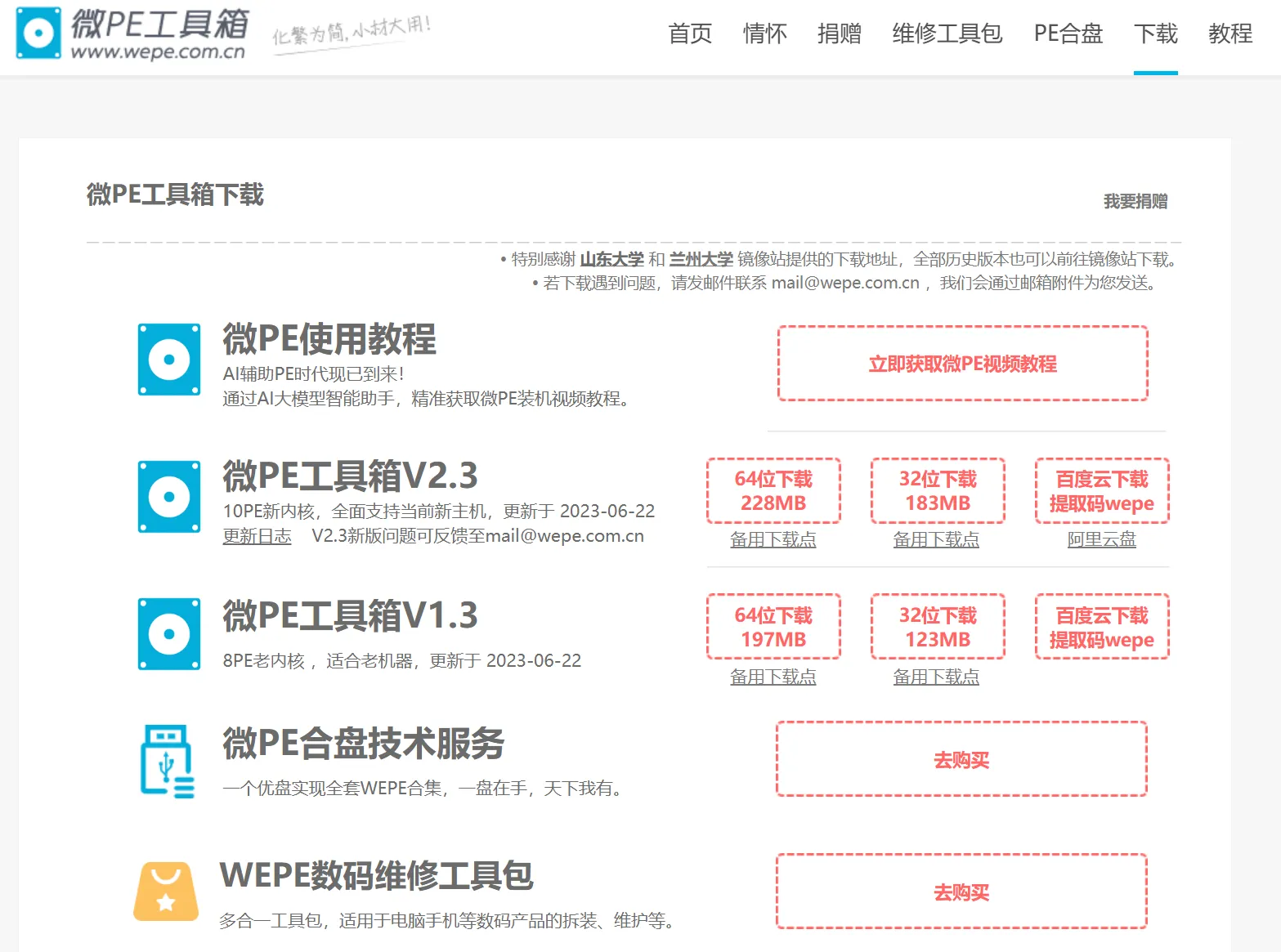Visit the 山东大学 mirror link
This screenshot has height=952, width=1281.
[x=611, y=259]
